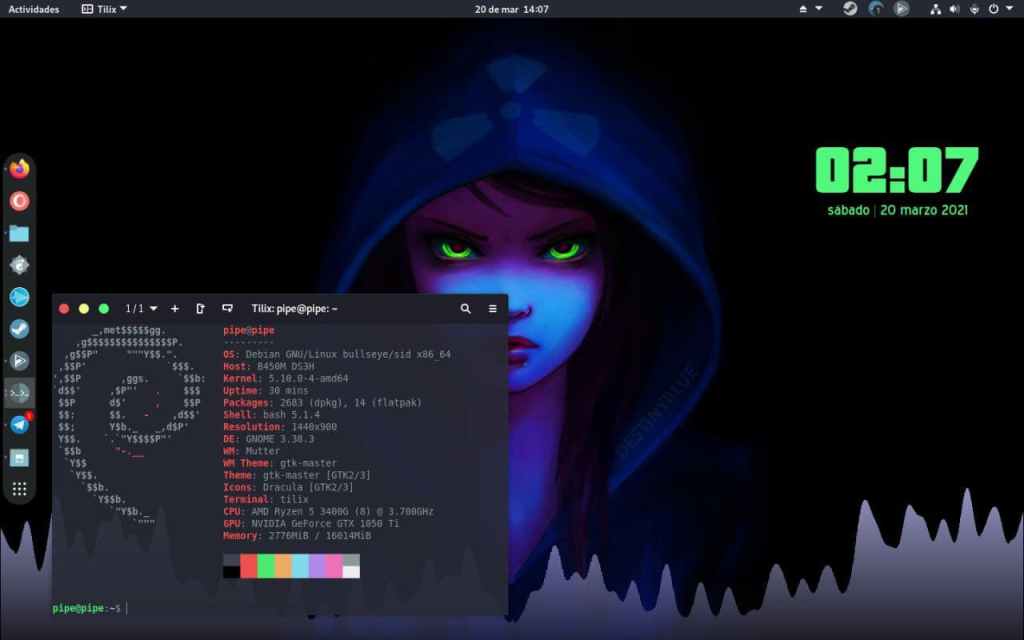Open the Tilix app menu in top bar
The width and height of the screenshot is (1024, 640).
tap(105, 9)
